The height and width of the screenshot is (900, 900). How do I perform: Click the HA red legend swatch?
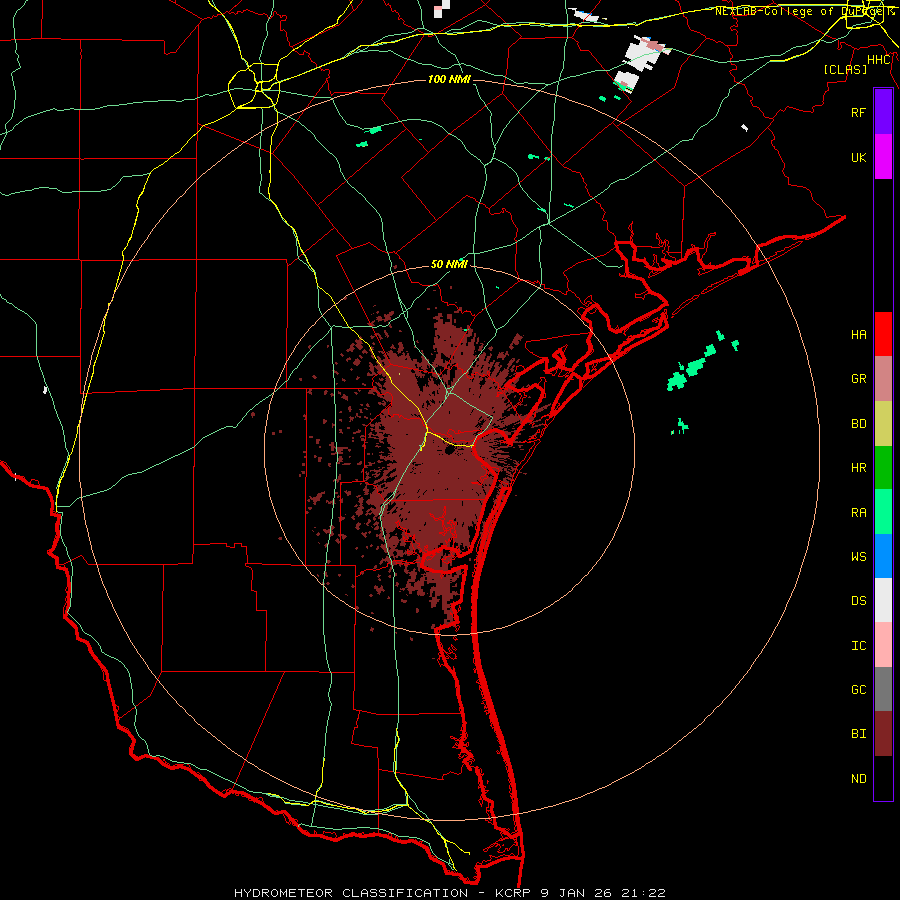tap(883, 334)
